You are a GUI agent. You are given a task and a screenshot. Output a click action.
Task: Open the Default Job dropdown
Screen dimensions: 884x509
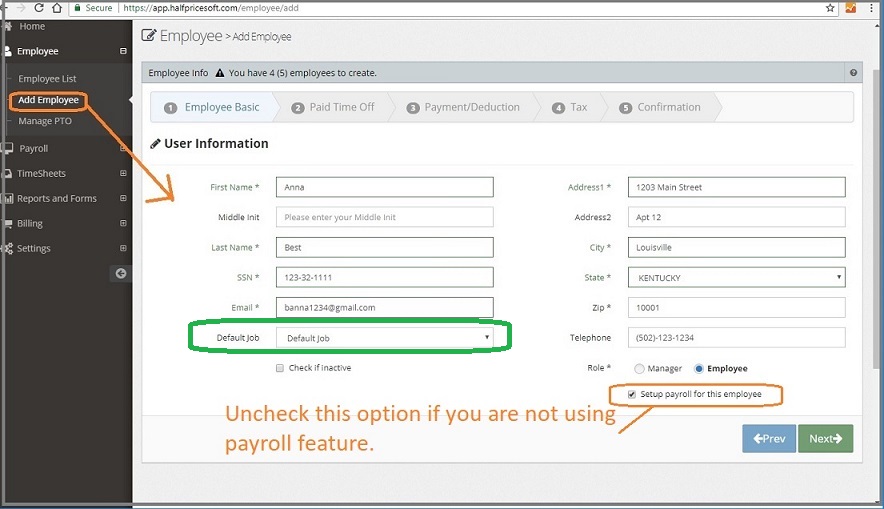[384, 338]
